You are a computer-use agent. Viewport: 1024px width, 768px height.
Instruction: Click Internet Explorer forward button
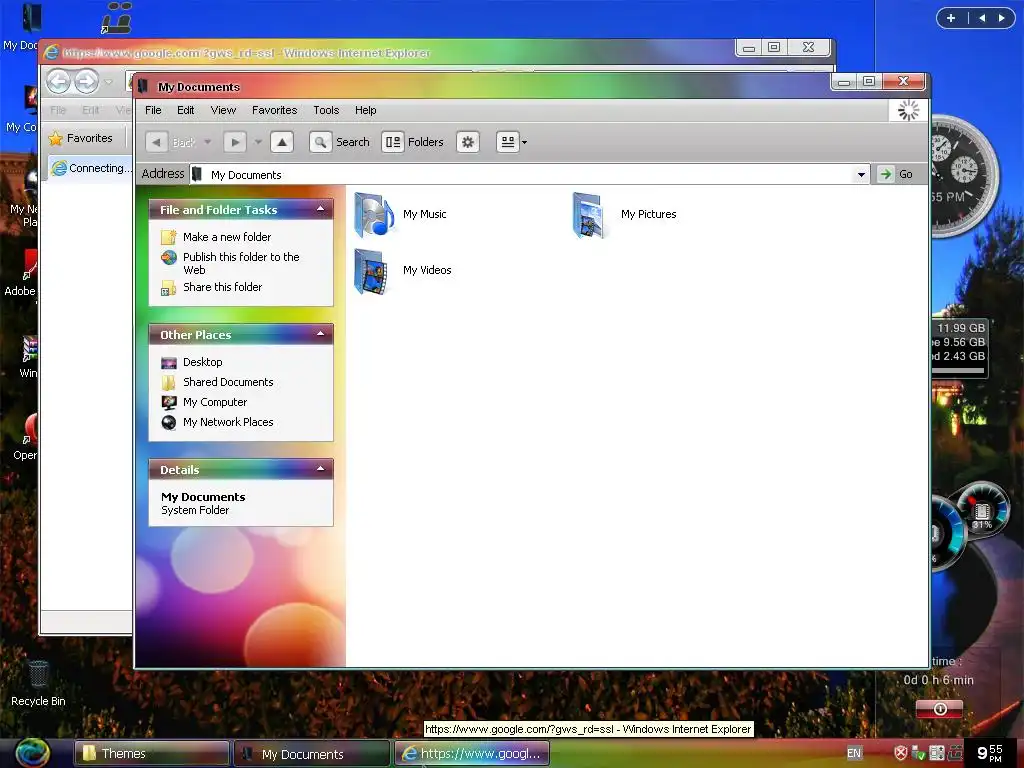point(86,82)
